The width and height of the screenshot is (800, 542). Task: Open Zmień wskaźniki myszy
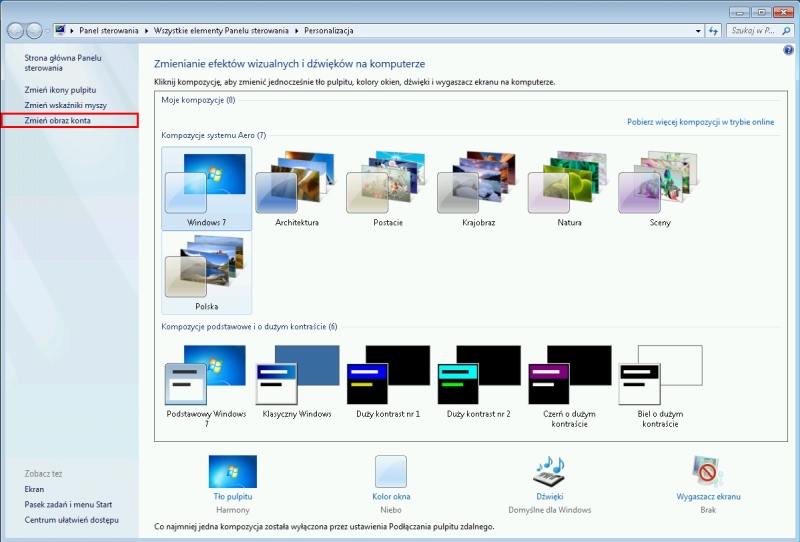[65, 105]
